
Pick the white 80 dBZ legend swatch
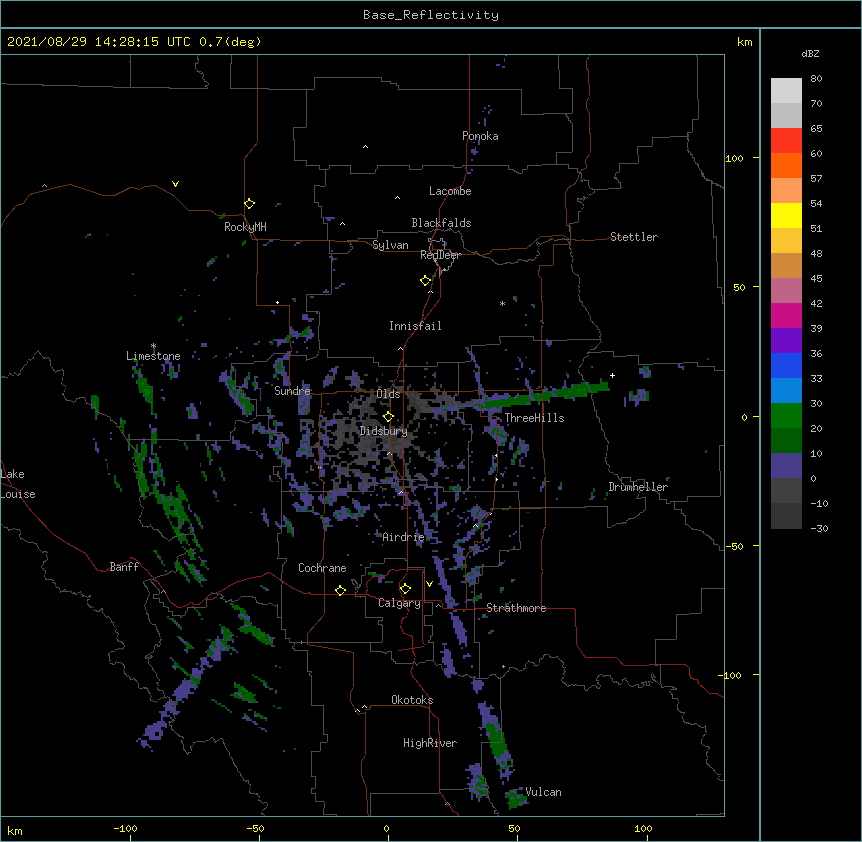pos(786,91)
